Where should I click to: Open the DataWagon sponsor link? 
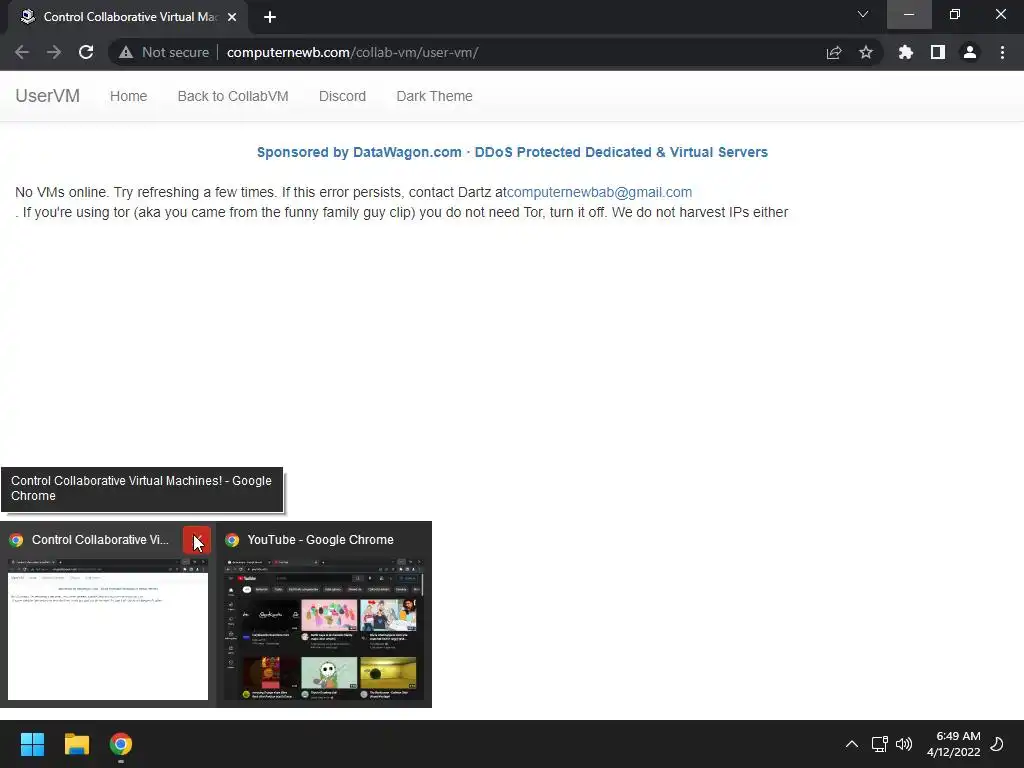(512, 152)
